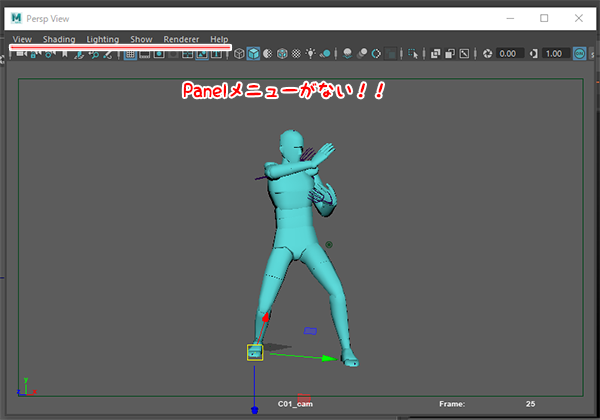Open the Shading menu
The height and width of the screenshot is (420, 600).
coord(59,39)
